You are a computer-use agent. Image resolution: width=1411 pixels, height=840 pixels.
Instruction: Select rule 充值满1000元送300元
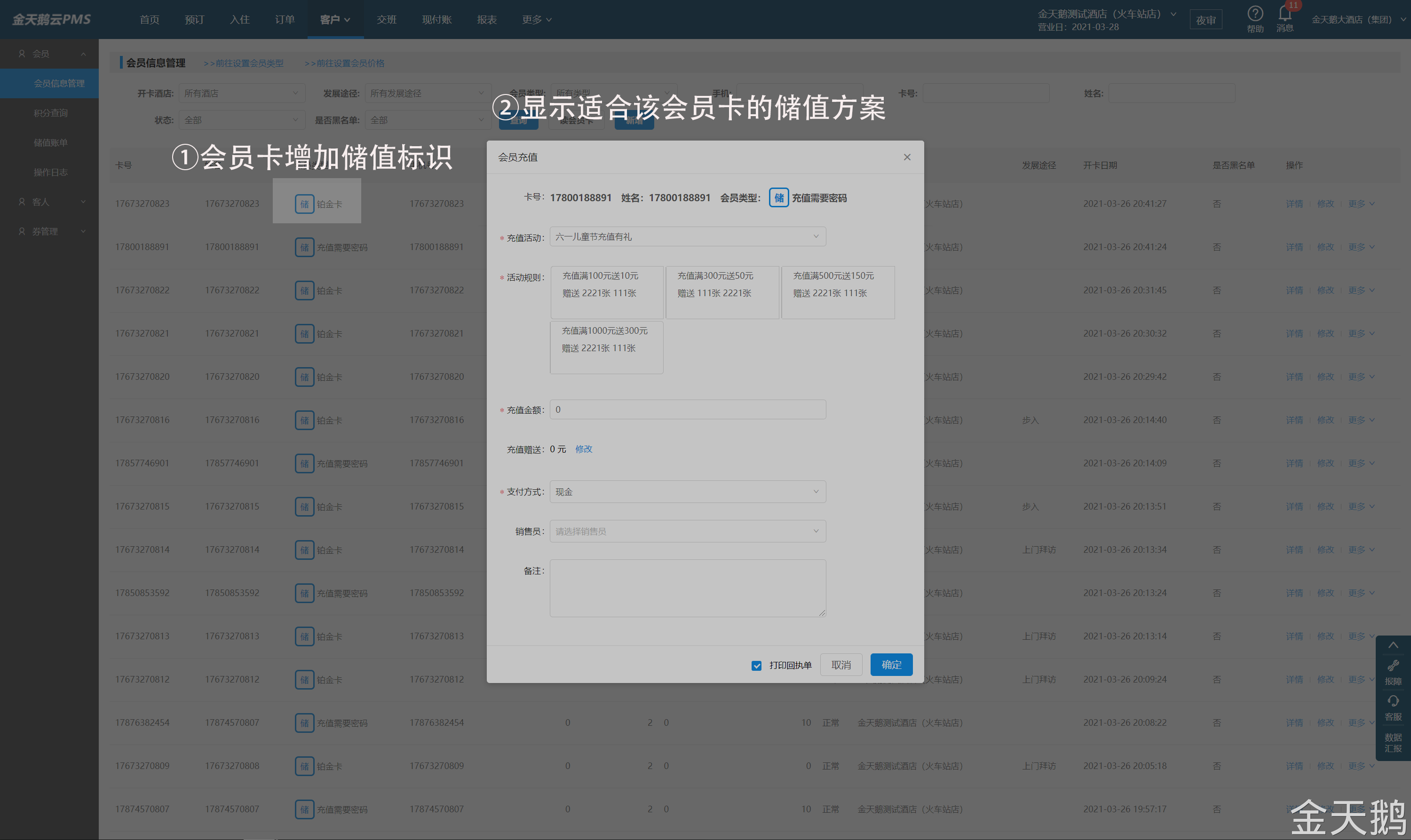pyautogui.click(x=606, y=347)
